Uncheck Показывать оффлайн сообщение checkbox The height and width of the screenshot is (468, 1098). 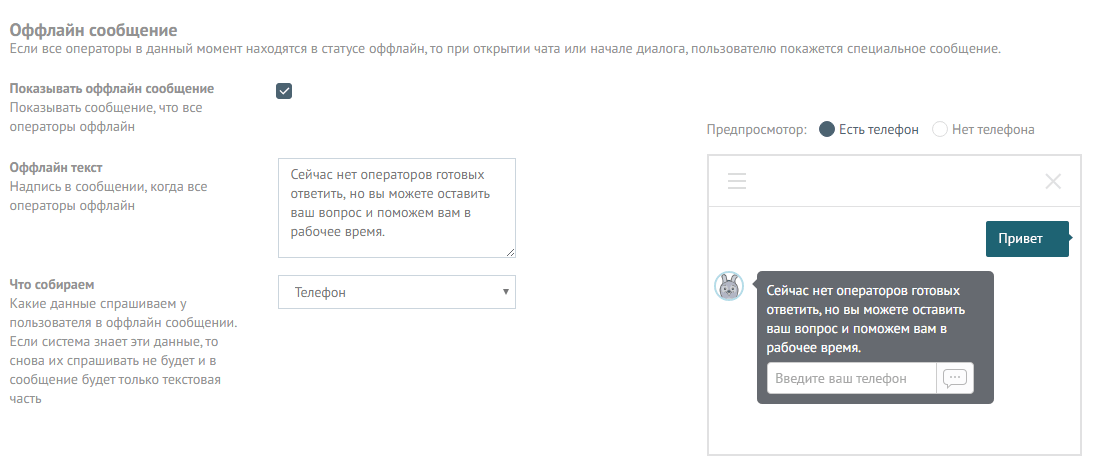284,91
